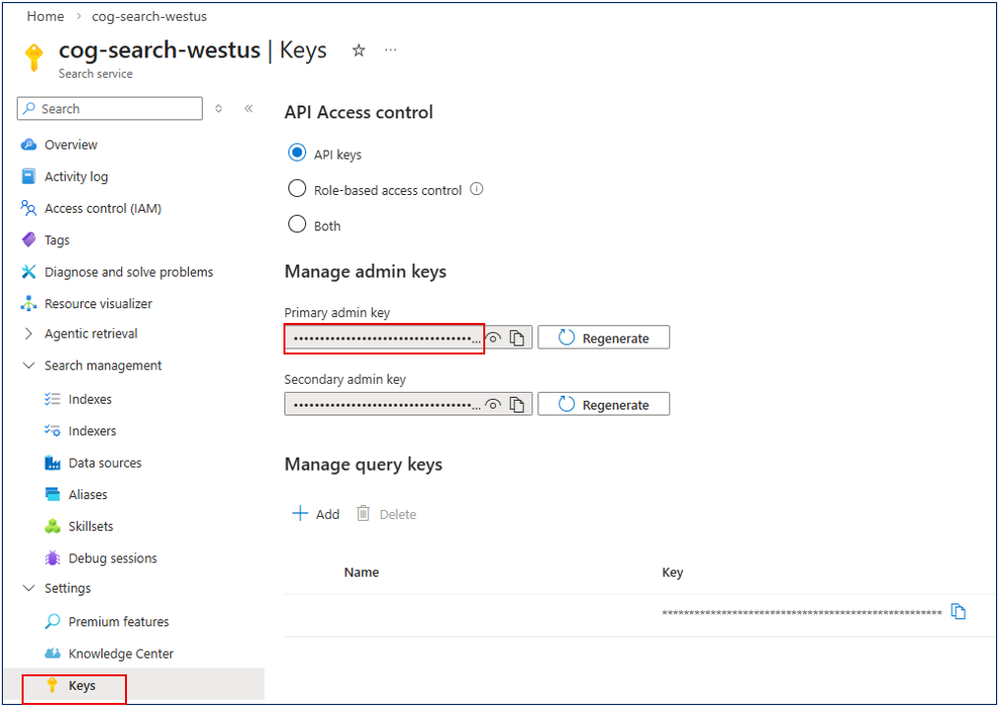Open Activity log page

76,176
